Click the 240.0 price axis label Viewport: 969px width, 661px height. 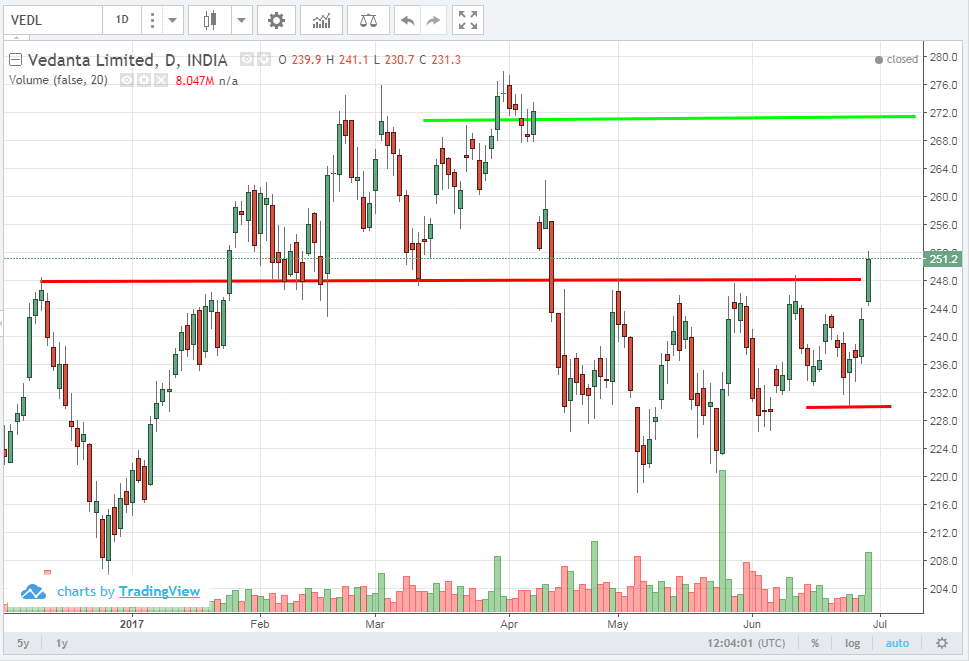coord(943,337)
